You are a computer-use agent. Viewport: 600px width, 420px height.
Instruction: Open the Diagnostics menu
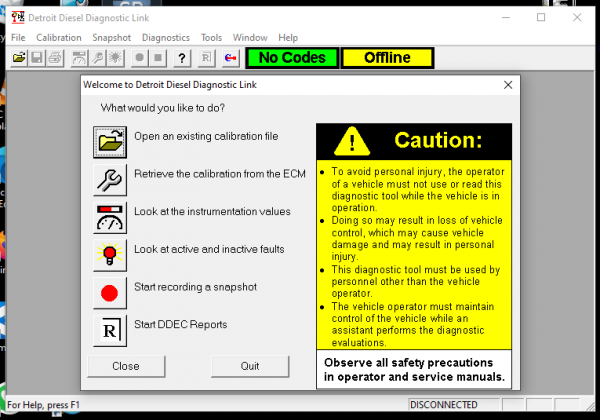coord(166,37)
